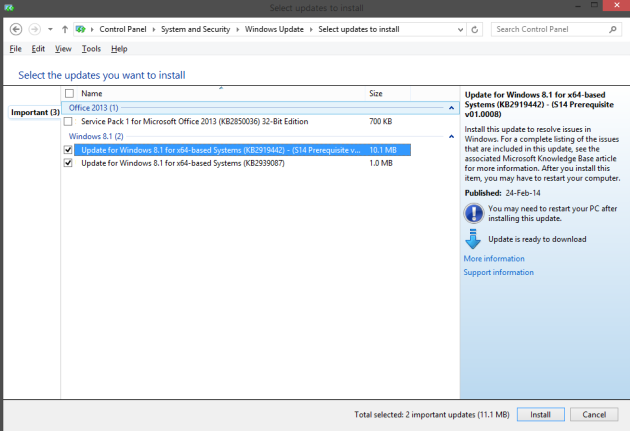
Task: Open the More information link
Action: click(x=494, y=259)
